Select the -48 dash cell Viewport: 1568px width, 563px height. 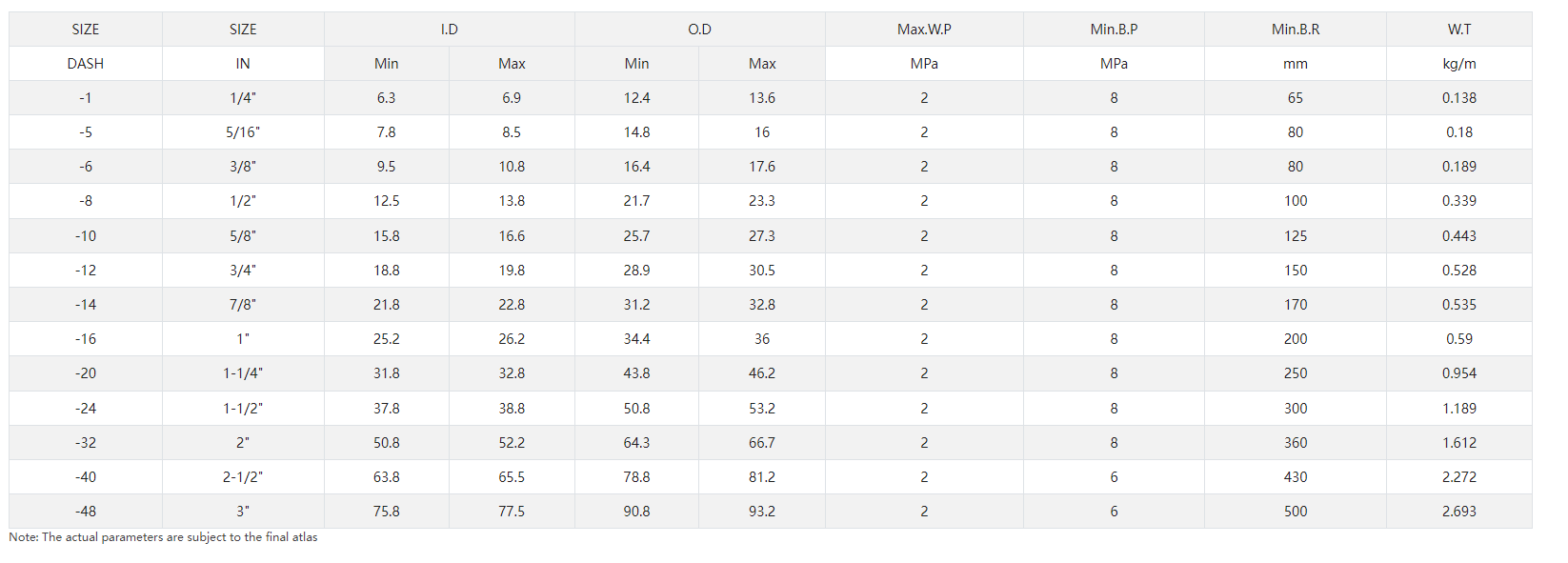[x=86, y=512]
